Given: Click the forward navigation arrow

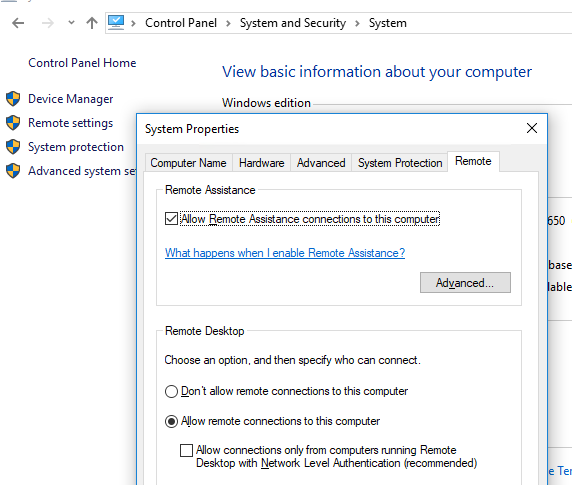Looking at the screenshot, I should (47, 23).
